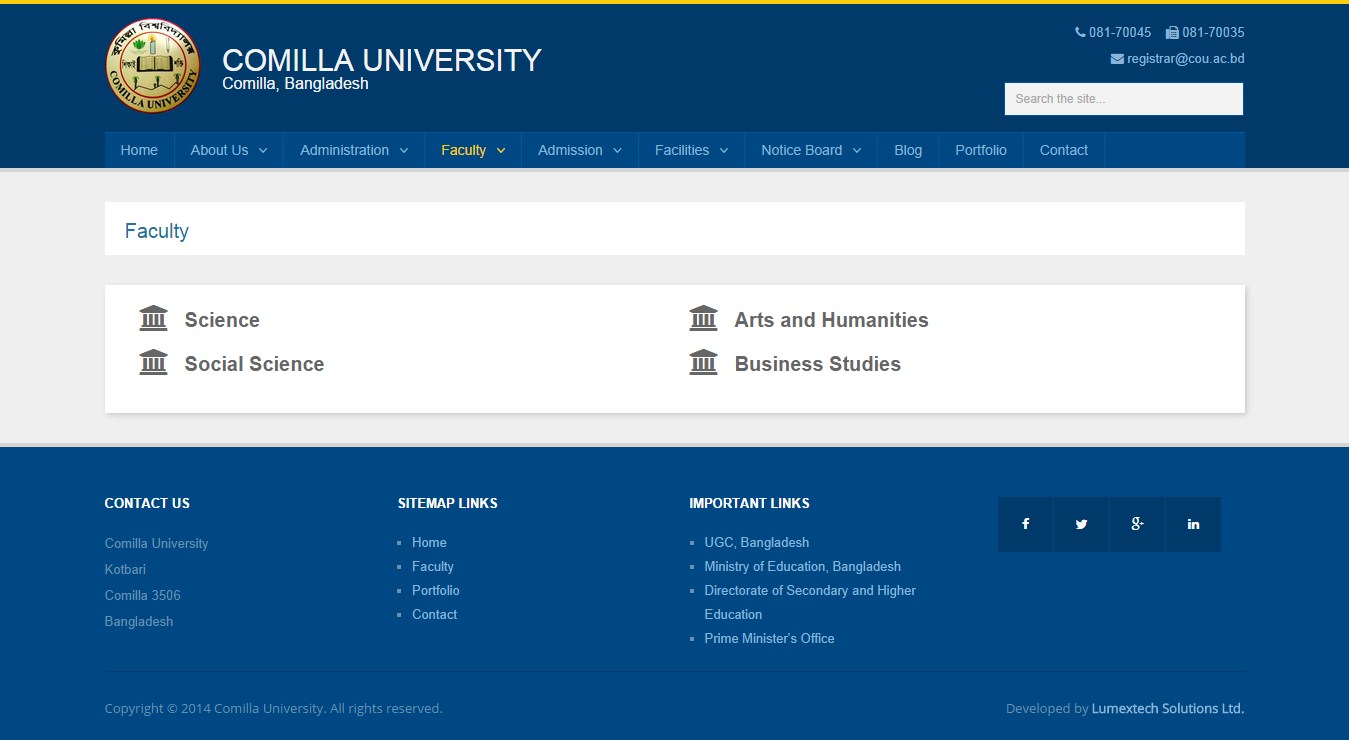Screen dimensions: 1349x740
Task: Open the Admission menu dropdown
Action: point(579,150)
